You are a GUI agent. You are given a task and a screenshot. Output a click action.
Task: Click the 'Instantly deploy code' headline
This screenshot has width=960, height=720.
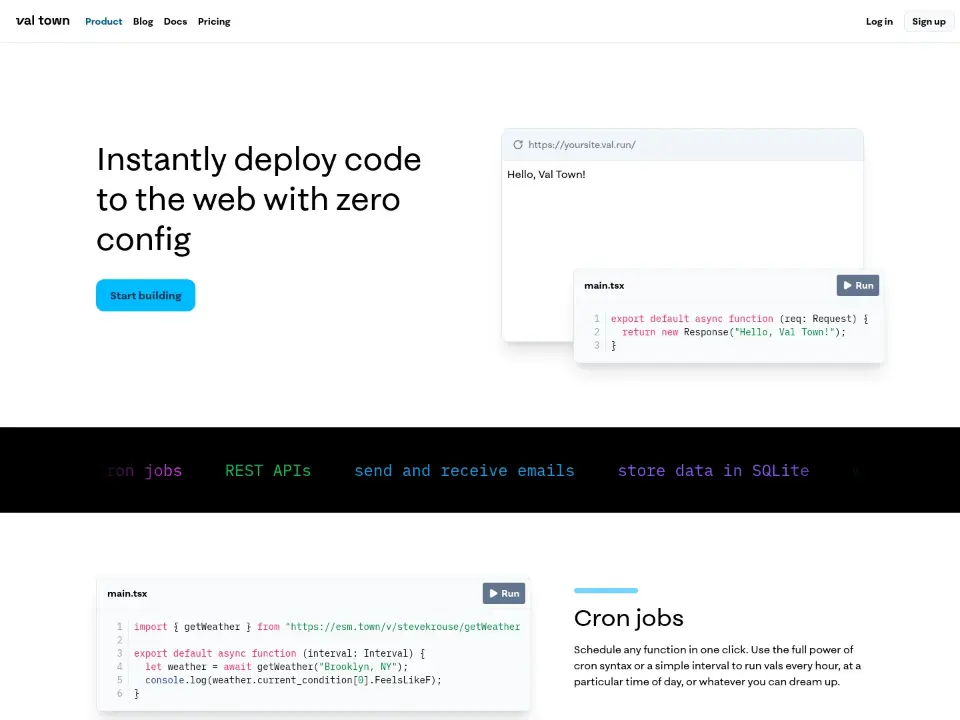[259, 198]
